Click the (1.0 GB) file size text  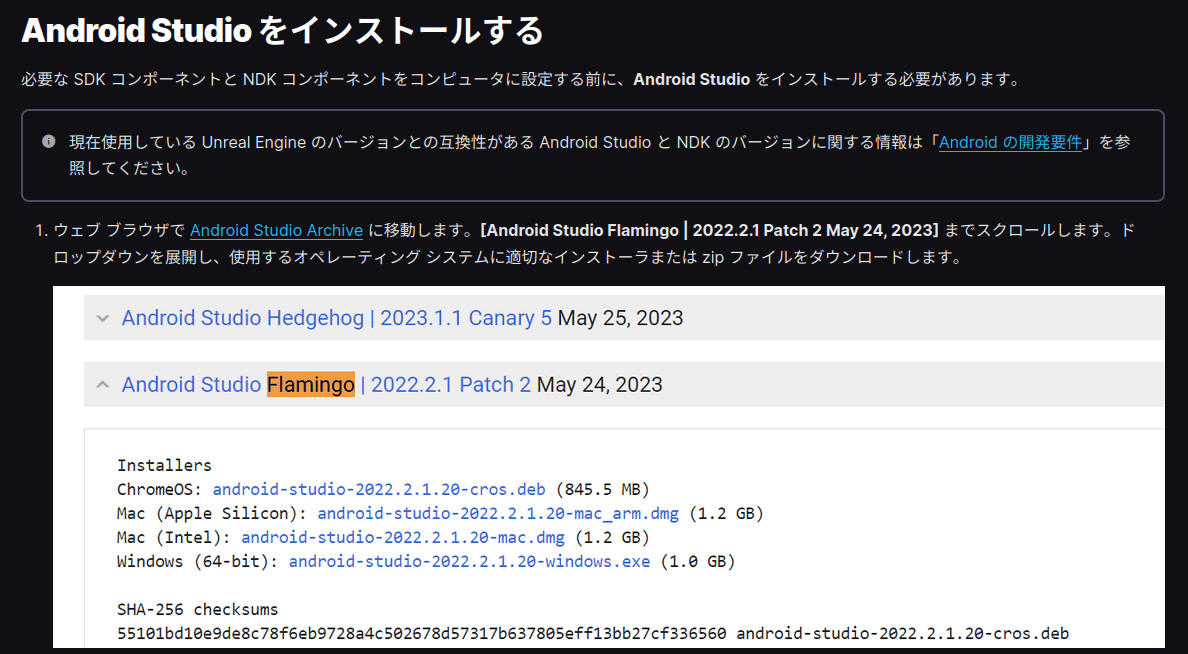tap(697, 562)
